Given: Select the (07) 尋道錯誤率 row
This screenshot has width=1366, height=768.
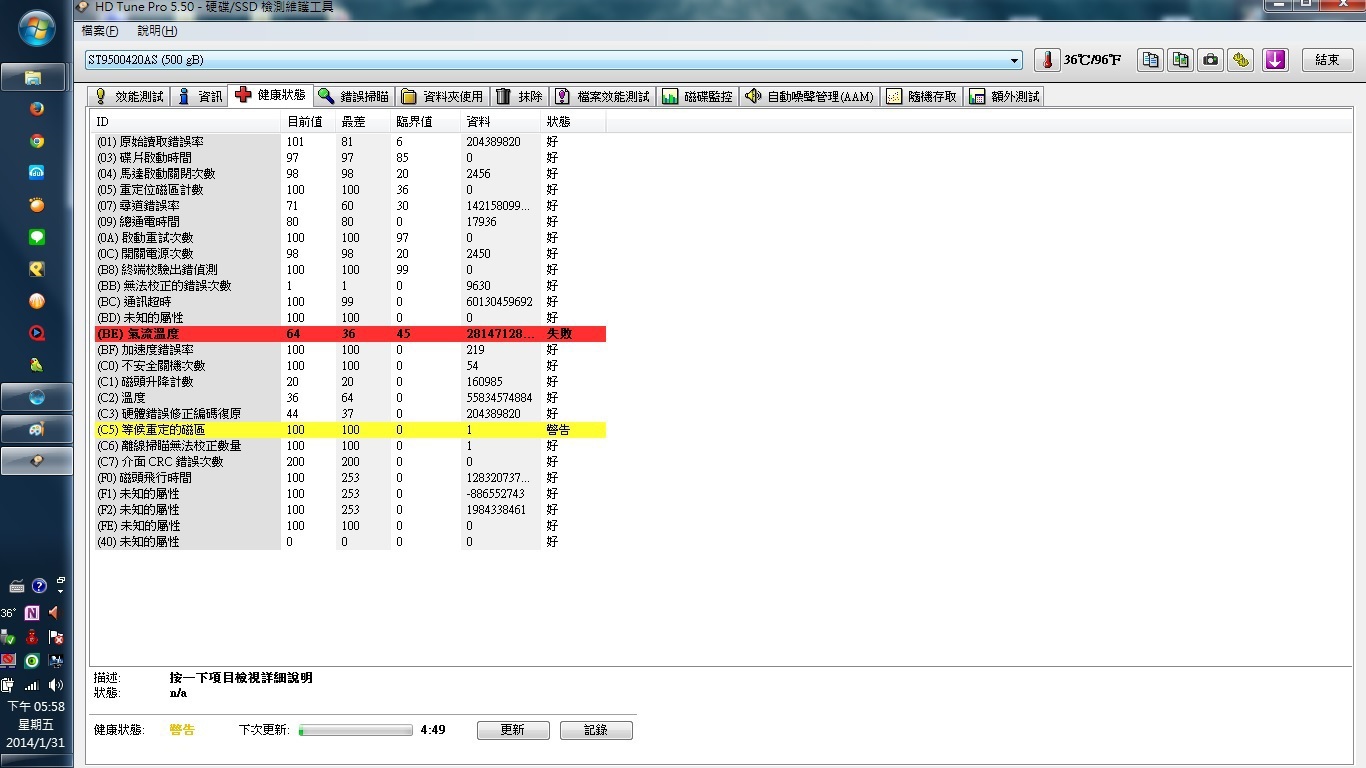Looking at the screenshot, I should [350, 205].
